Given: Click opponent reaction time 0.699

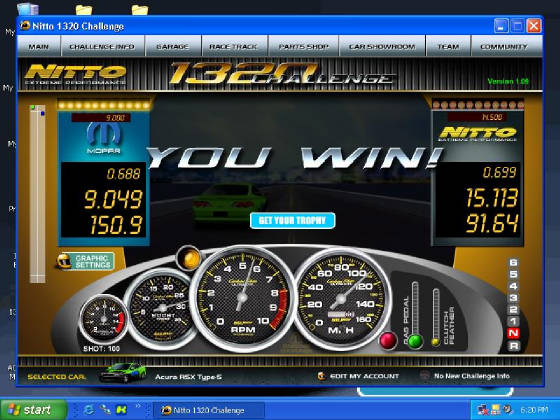Looking at the screenshot, I should coord(499,172).
